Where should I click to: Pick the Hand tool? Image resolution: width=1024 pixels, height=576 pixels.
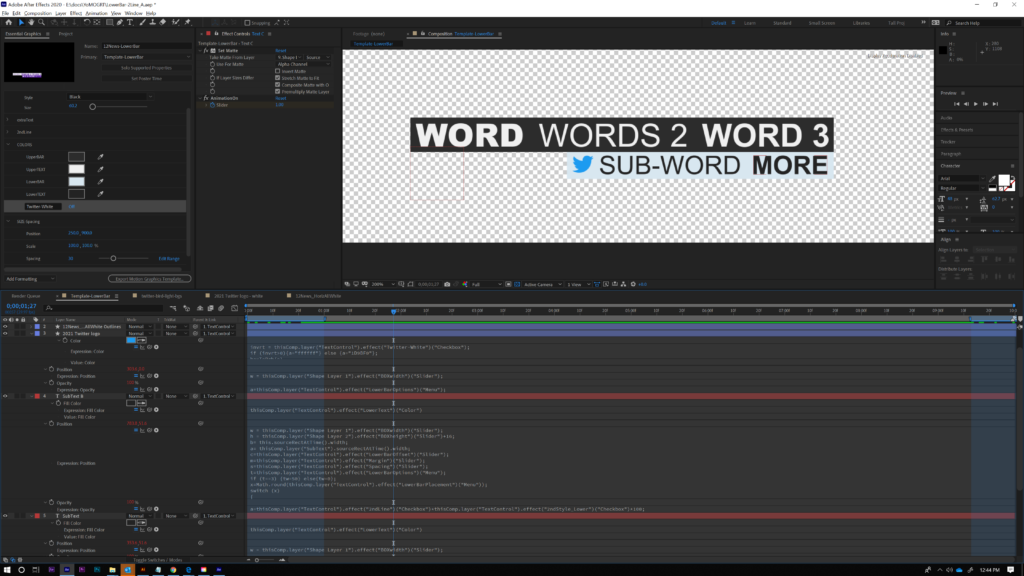click(31, 22)
